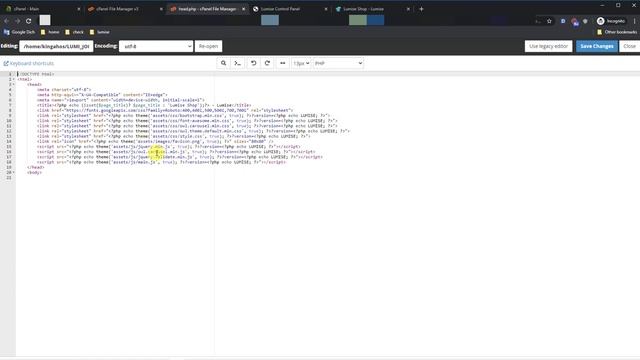Click the closing head tag line
The image size is (640, 360).
pyautogui.click(x=36, y=167)
